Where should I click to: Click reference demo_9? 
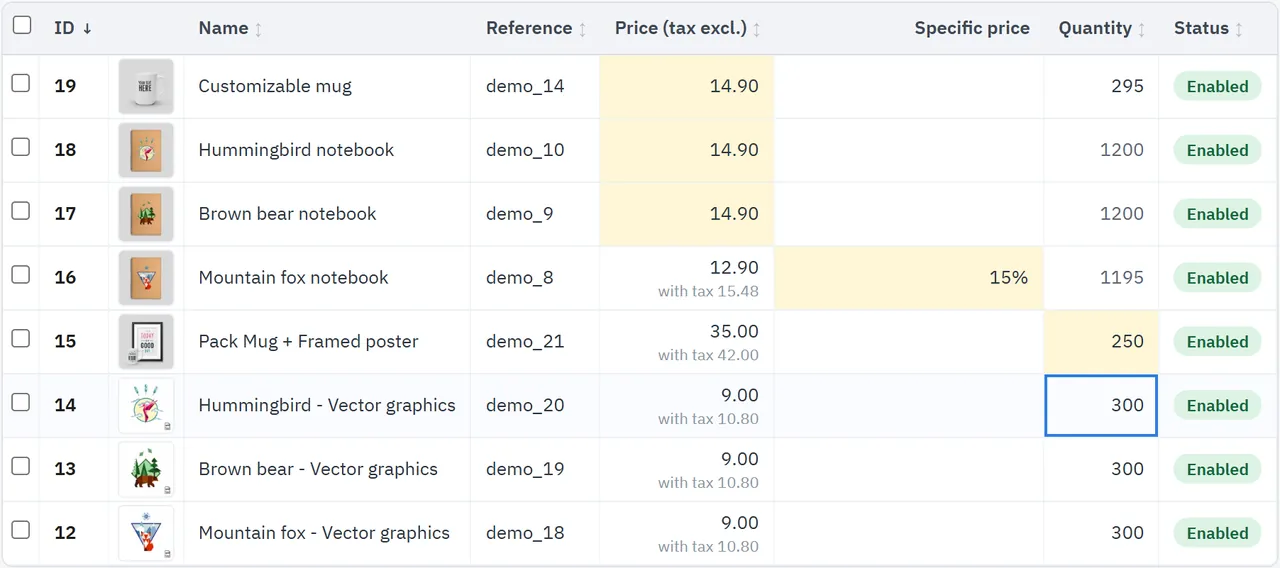(x=519, y=214)
